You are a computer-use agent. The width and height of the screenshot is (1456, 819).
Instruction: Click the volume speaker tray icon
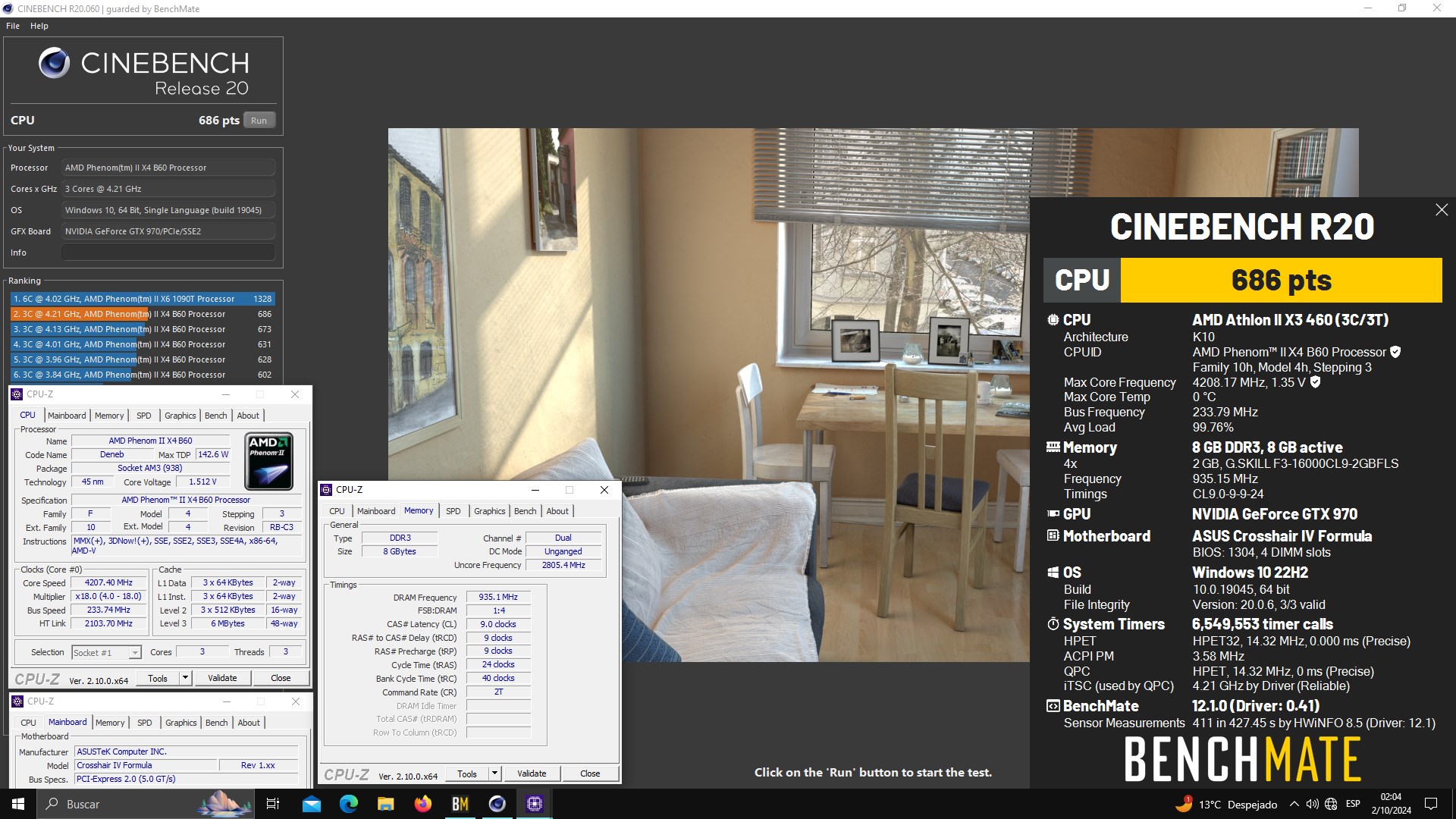pos(1312,804)
